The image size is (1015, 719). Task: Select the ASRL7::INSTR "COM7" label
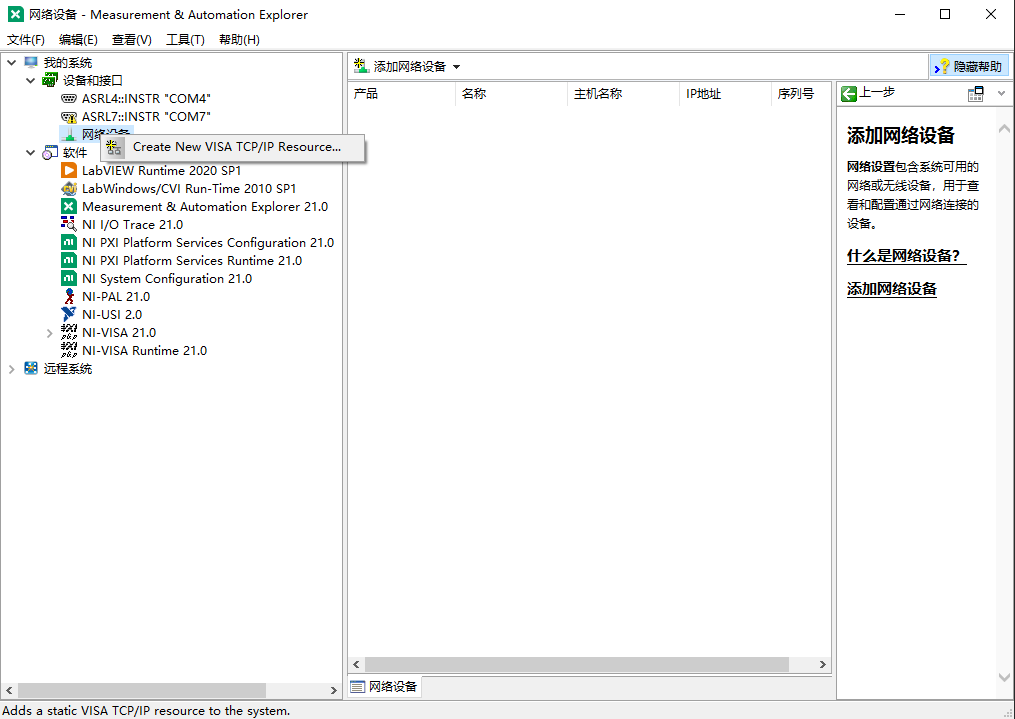tap(146, 116)
